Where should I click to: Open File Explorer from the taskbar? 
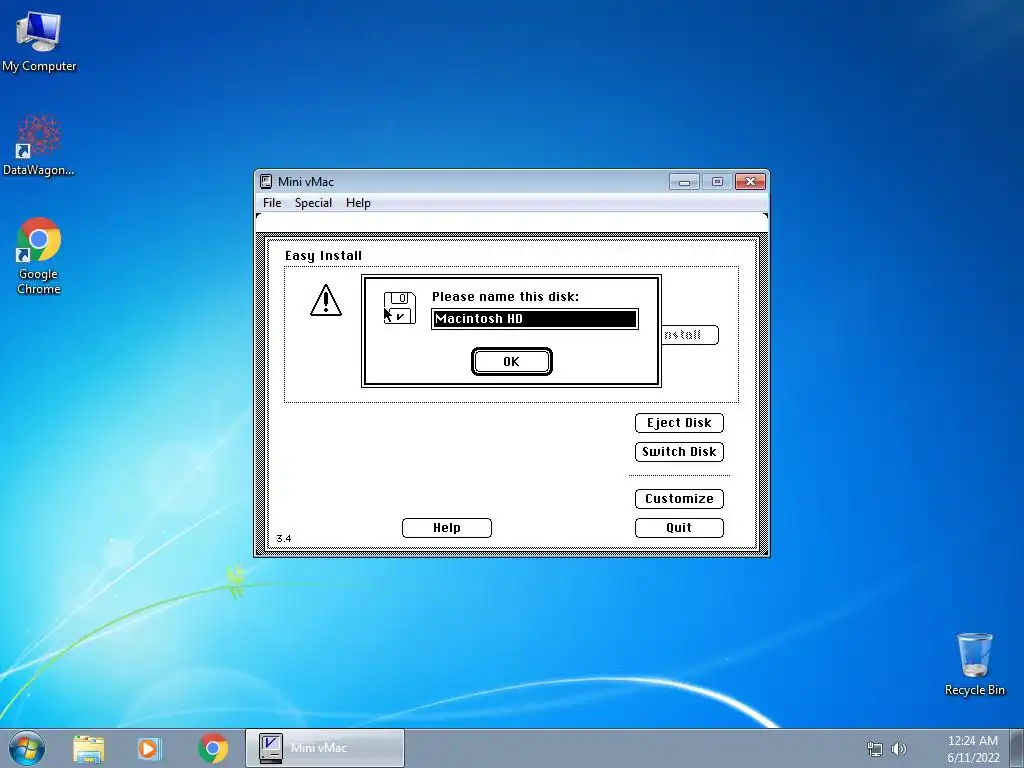(x=89, y=748)
